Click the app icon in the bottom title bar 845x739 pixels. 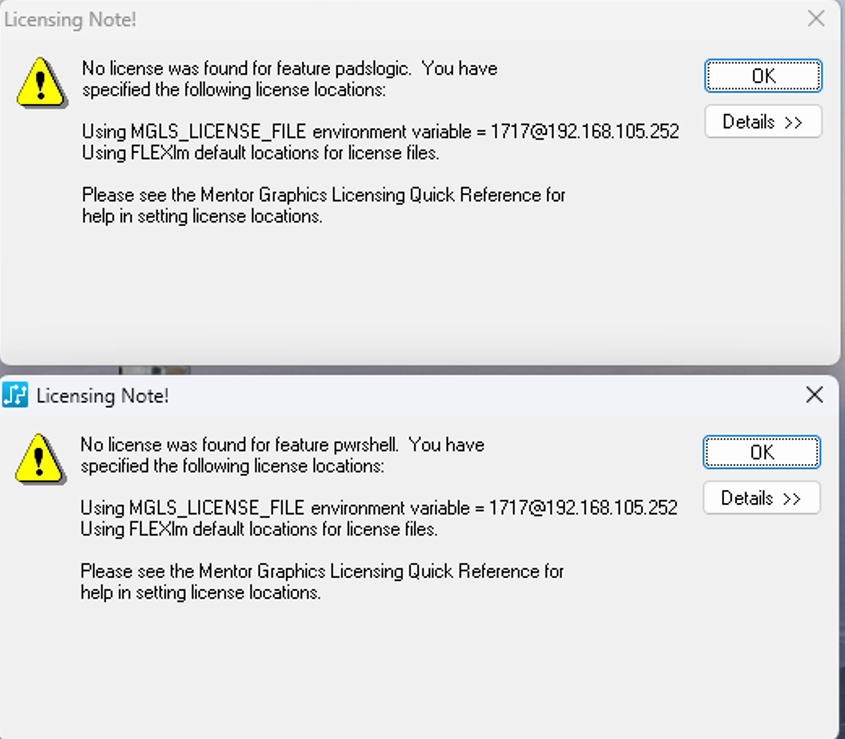pyautogui.click(x=15, y=395)
